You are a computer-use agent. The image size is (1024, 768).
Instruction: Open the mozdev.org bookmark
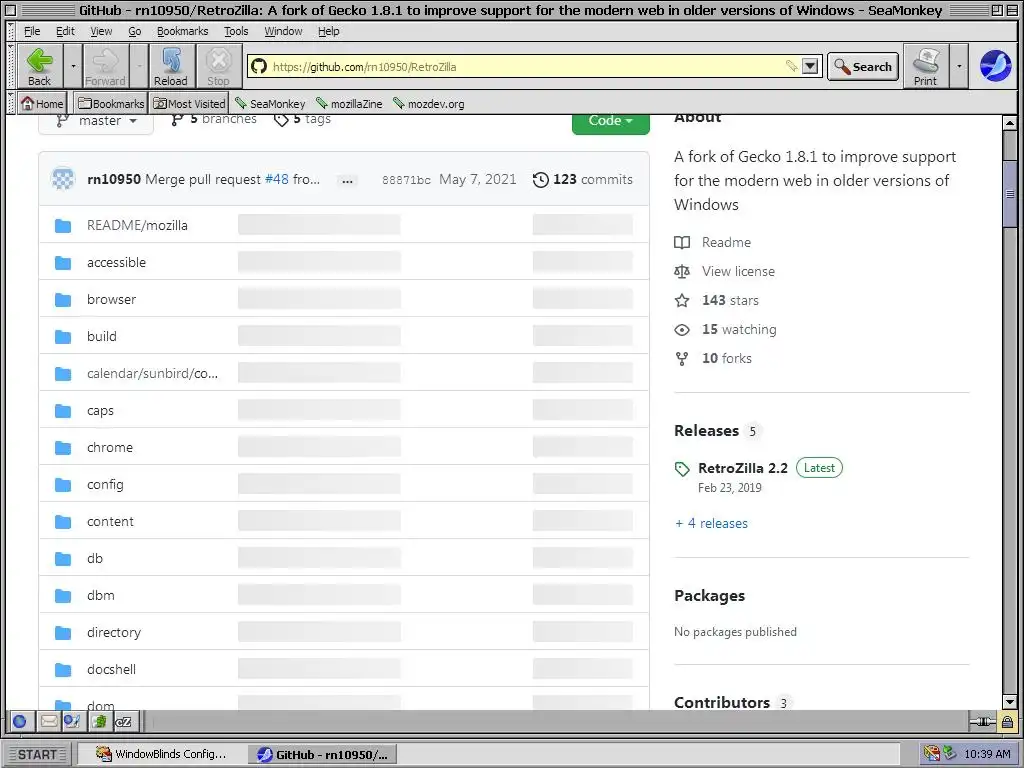pyautogui.click(x=429, y=103)
